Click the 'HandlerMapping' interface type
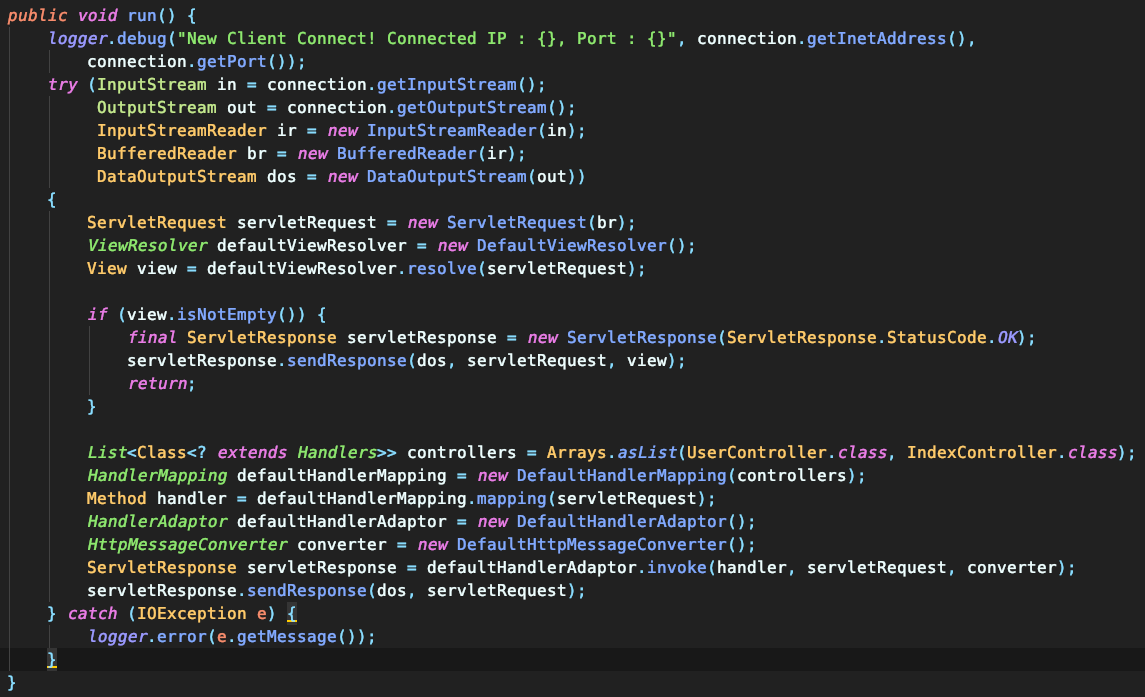The width and height of the screenshot is (1145, 697). pyautogui.click(x=157, y=476)
